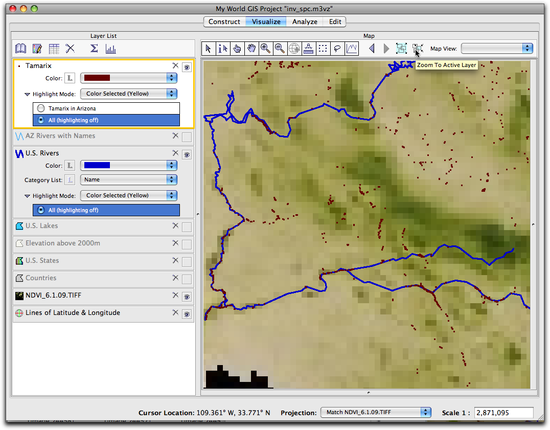
Task: Click the blue U.S. Rivers color swatch
Action: coord(97,165)
